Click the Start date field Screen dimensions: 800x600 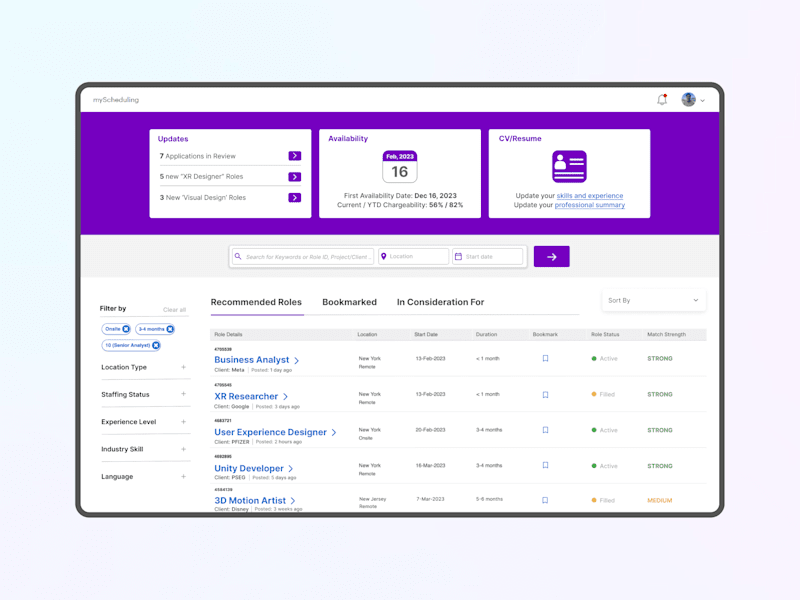click(x=487, y=257)
